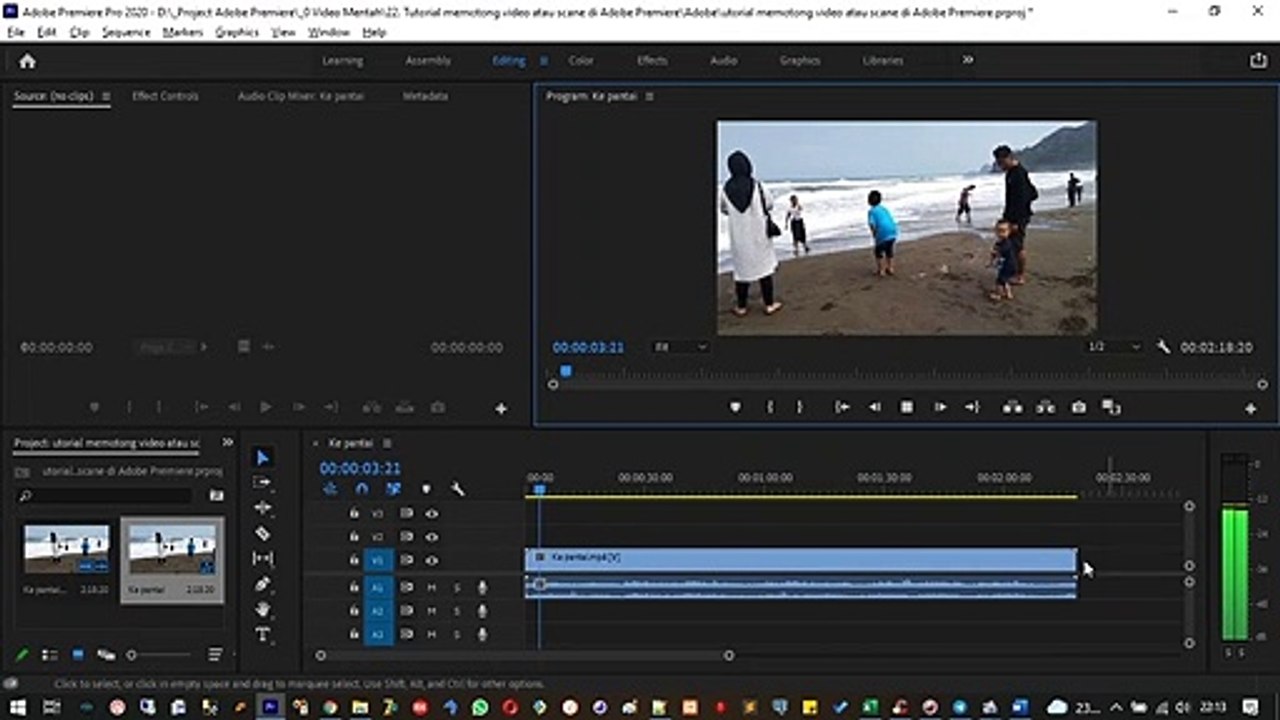Switch Project panel to freeform view
1280x720 pixels.
105,655
